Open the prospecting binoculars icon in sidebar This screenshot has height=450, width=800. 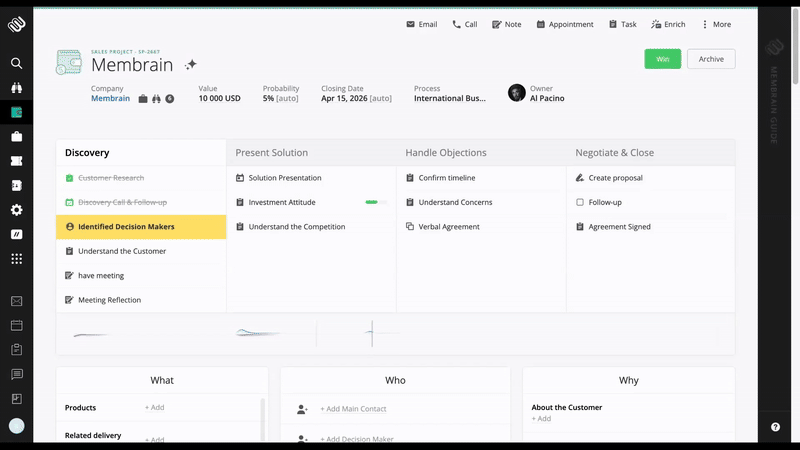coord(16,88)
